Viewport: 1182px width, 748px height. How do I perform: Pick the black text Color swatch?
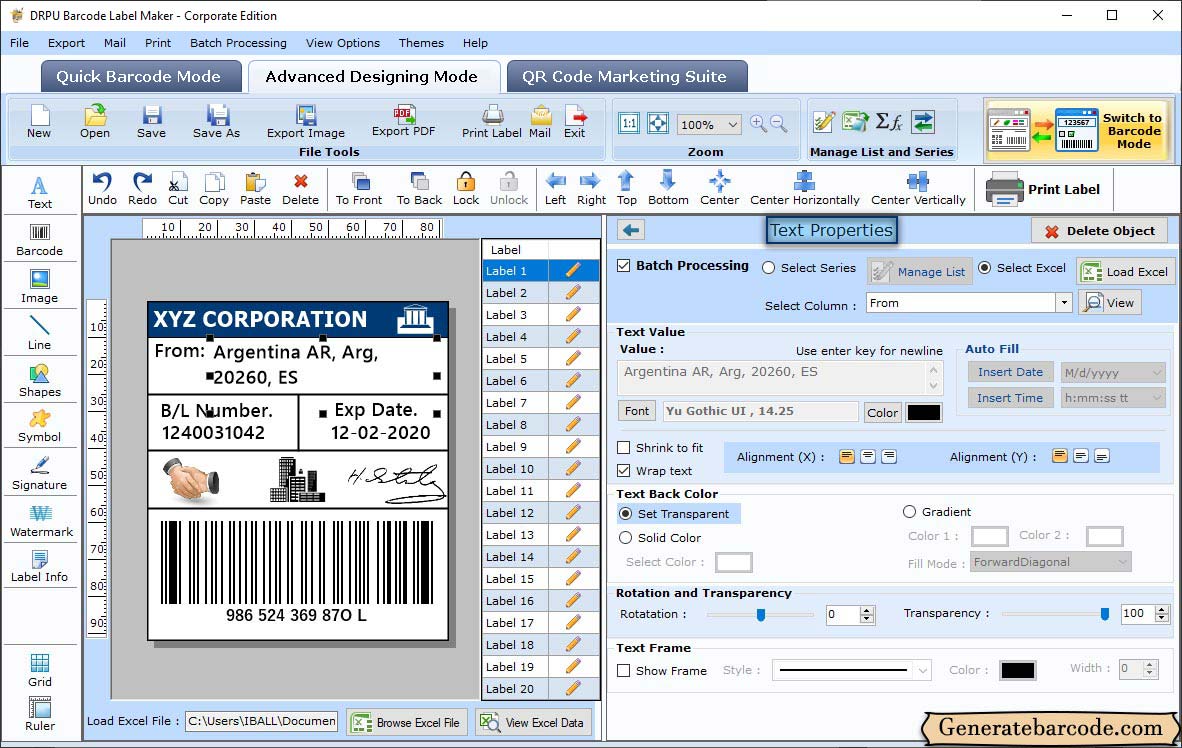(x=923, y=412)
